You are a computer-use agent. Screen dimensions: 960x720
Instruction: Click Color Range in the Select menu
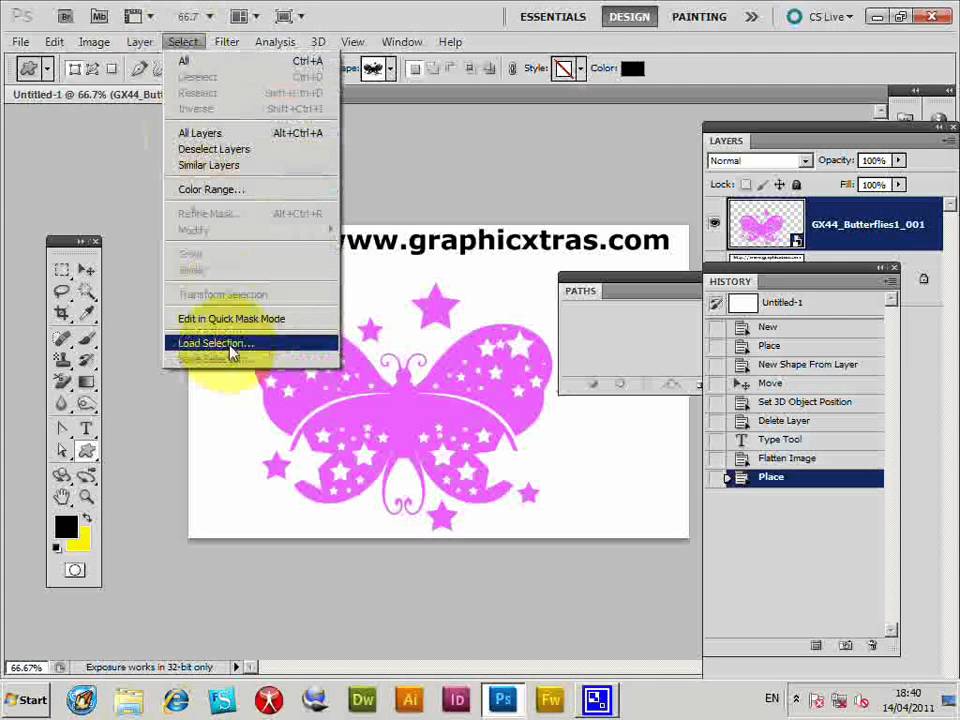(x=211, y=189)
